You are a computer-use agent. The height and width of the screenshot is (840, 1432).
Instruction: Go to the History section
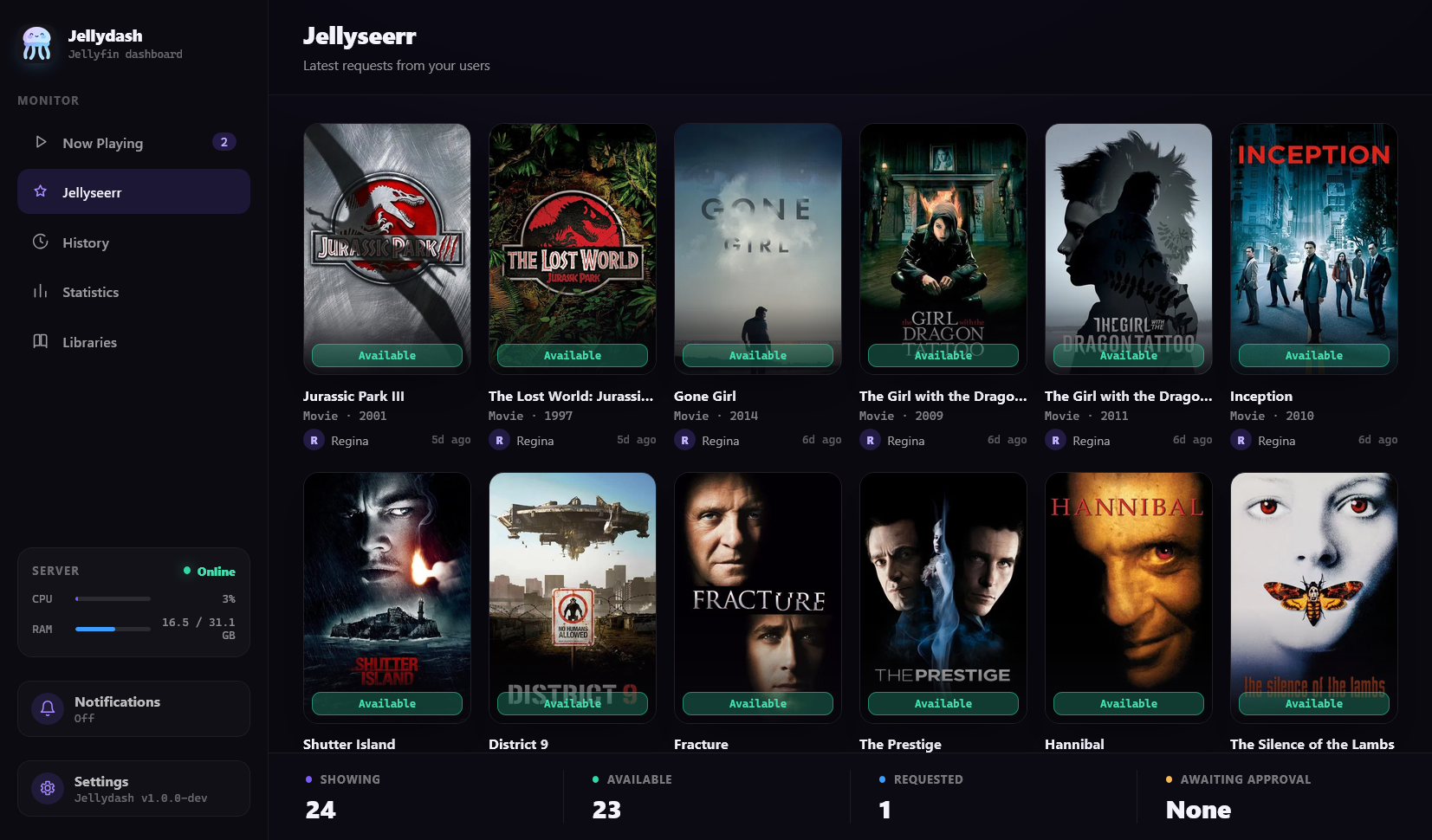coord(133,242)
